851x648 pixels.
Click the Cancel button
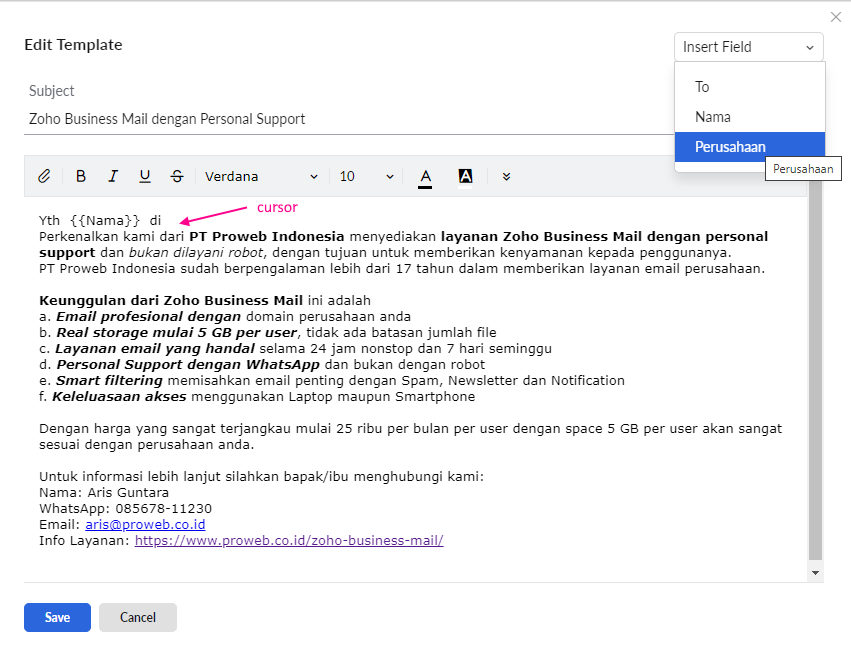click(138, 618)
